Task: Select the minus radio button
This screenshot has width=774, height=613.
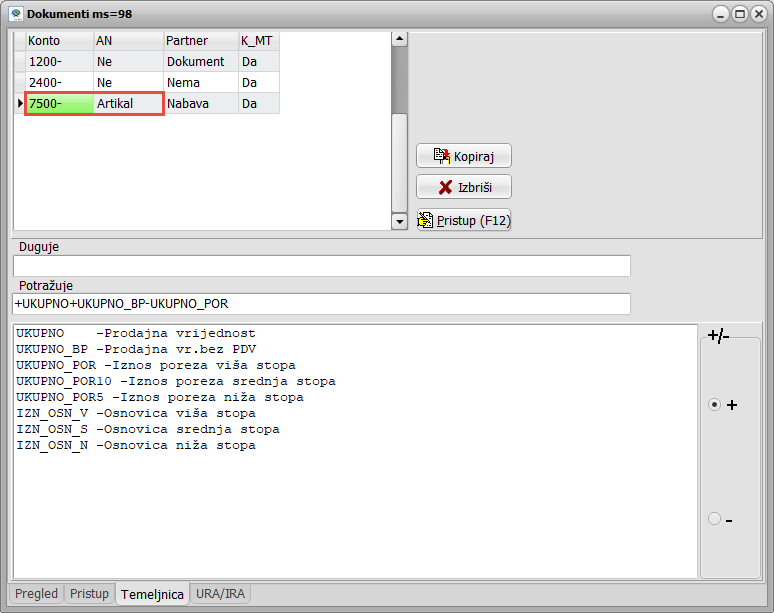Action: [x=714, y=519]
